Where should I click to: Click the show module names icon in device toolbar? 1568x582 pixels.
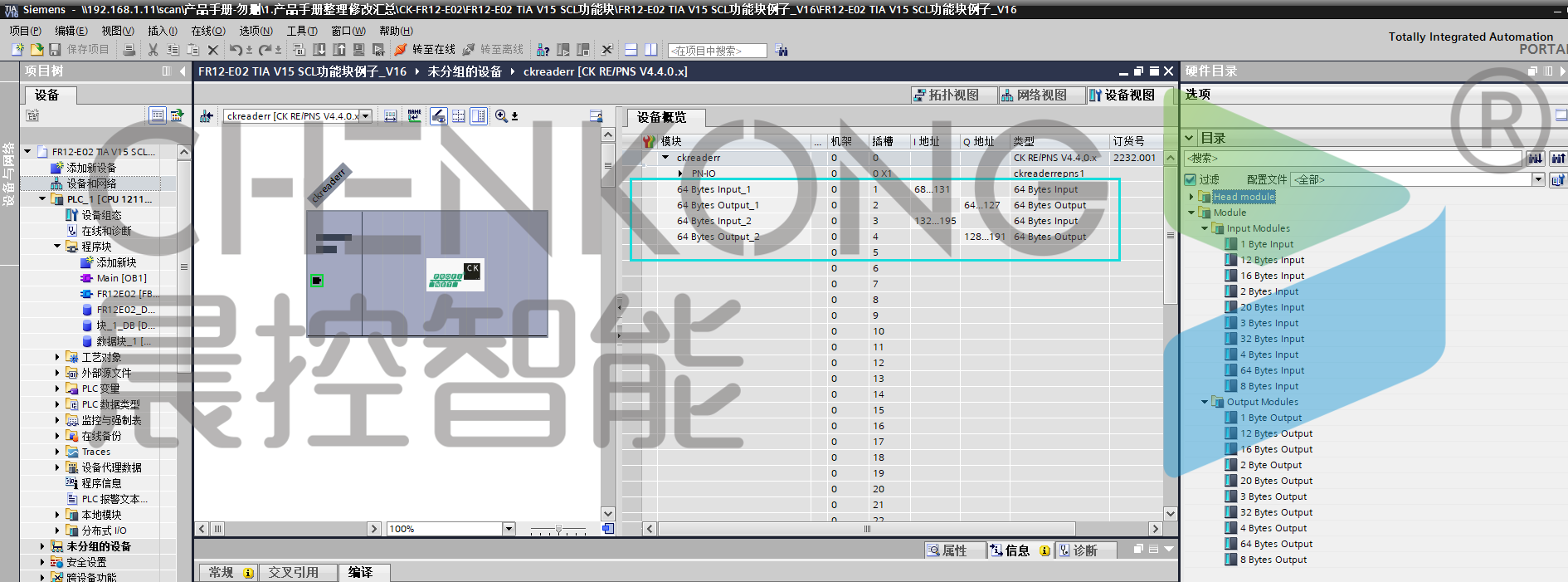click(414, 116)
